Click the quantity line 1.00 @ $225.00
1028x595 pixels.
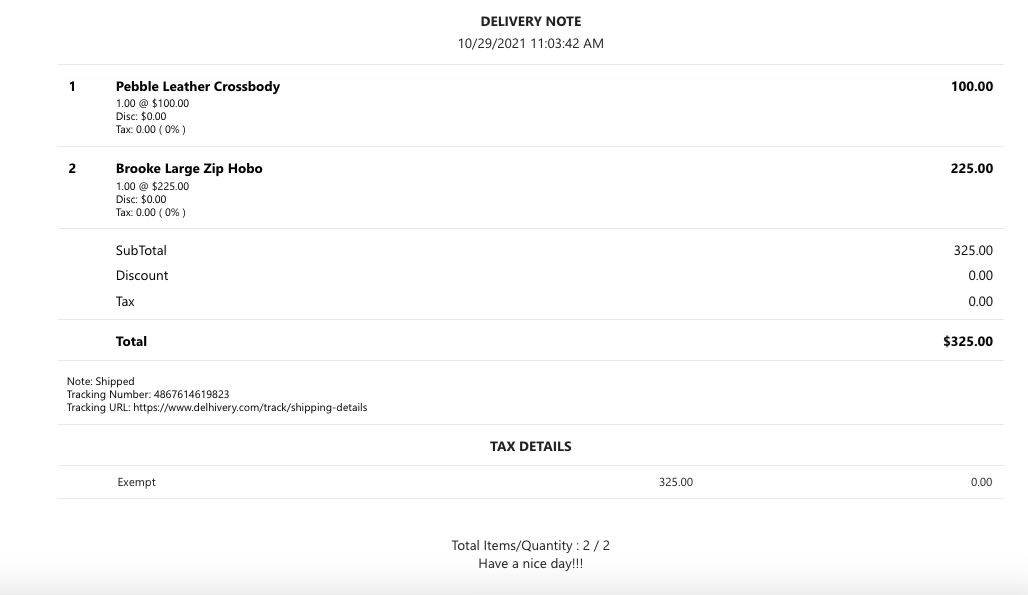152,186
